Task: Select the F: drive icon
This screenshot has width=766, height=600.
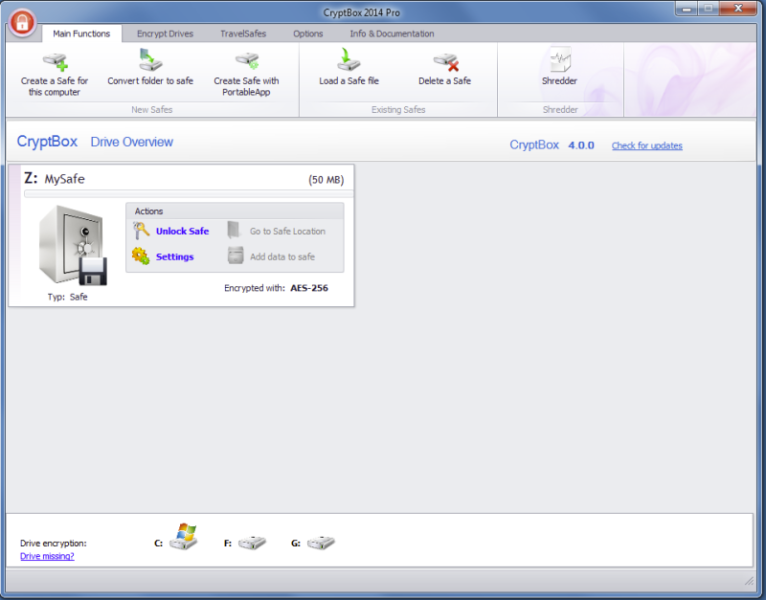Action: (252, 542)
